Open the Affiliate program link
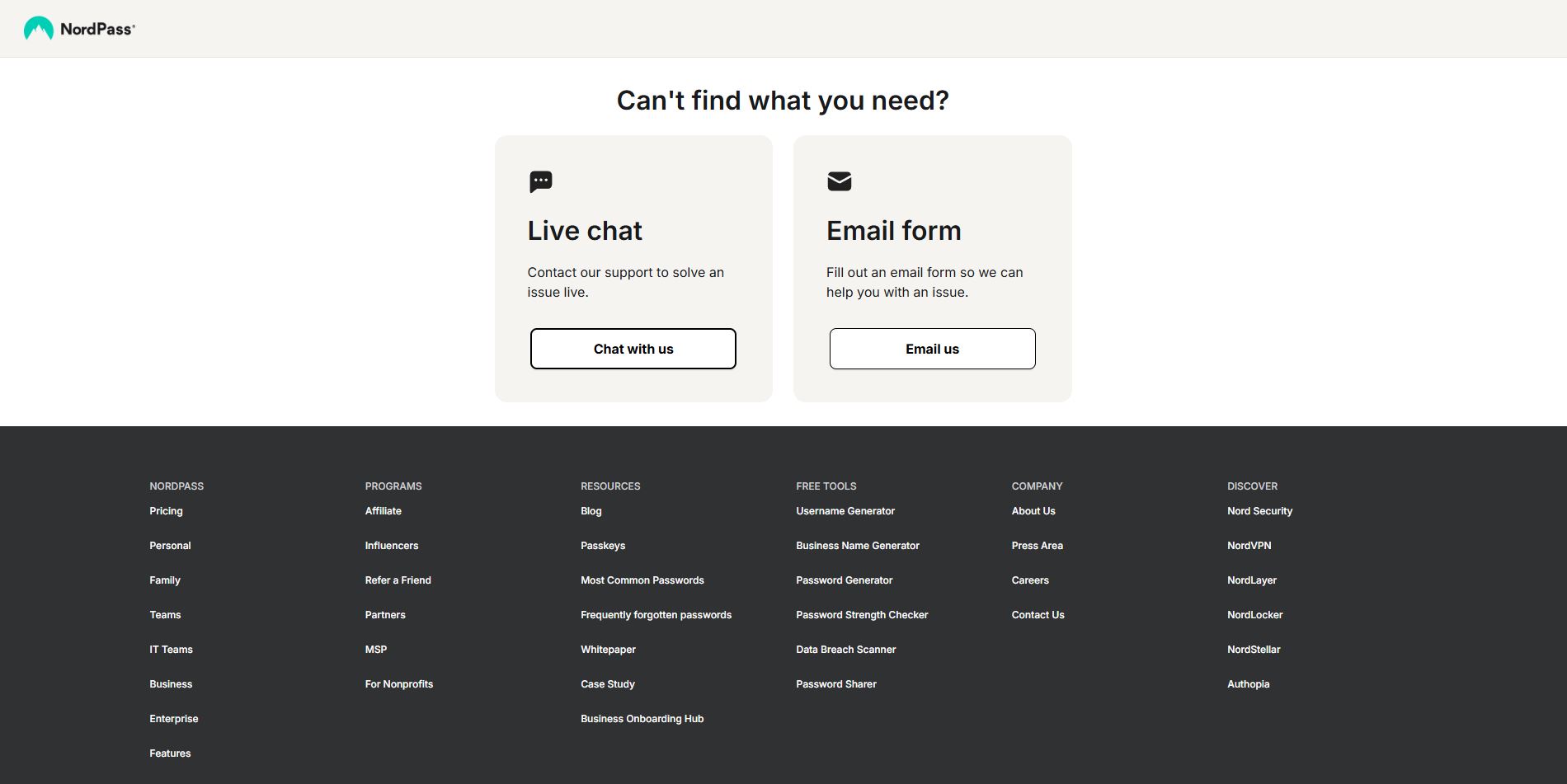The image size is (1567, 784). (384, 511)
